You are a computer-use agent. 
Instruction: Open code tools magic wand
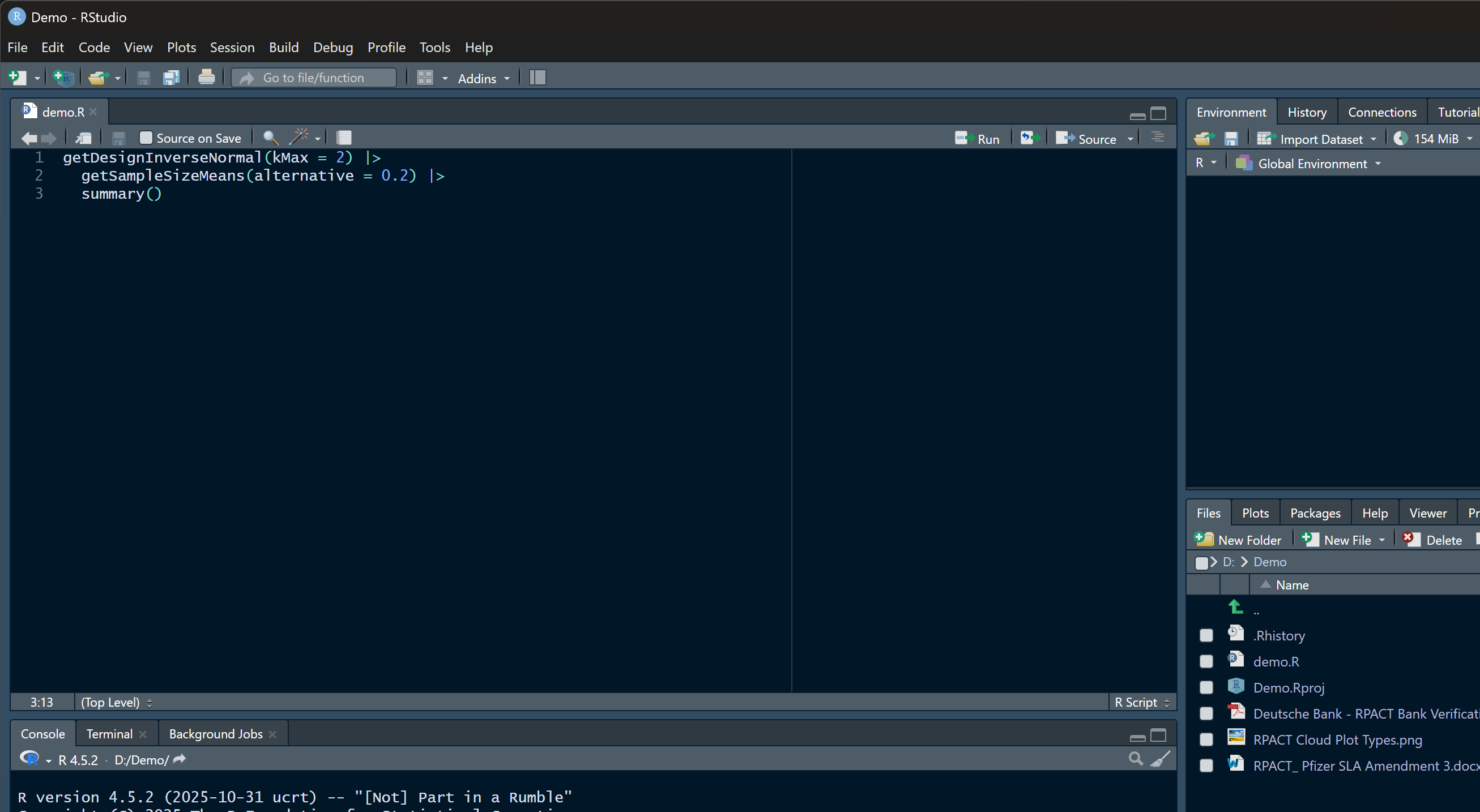299,137
